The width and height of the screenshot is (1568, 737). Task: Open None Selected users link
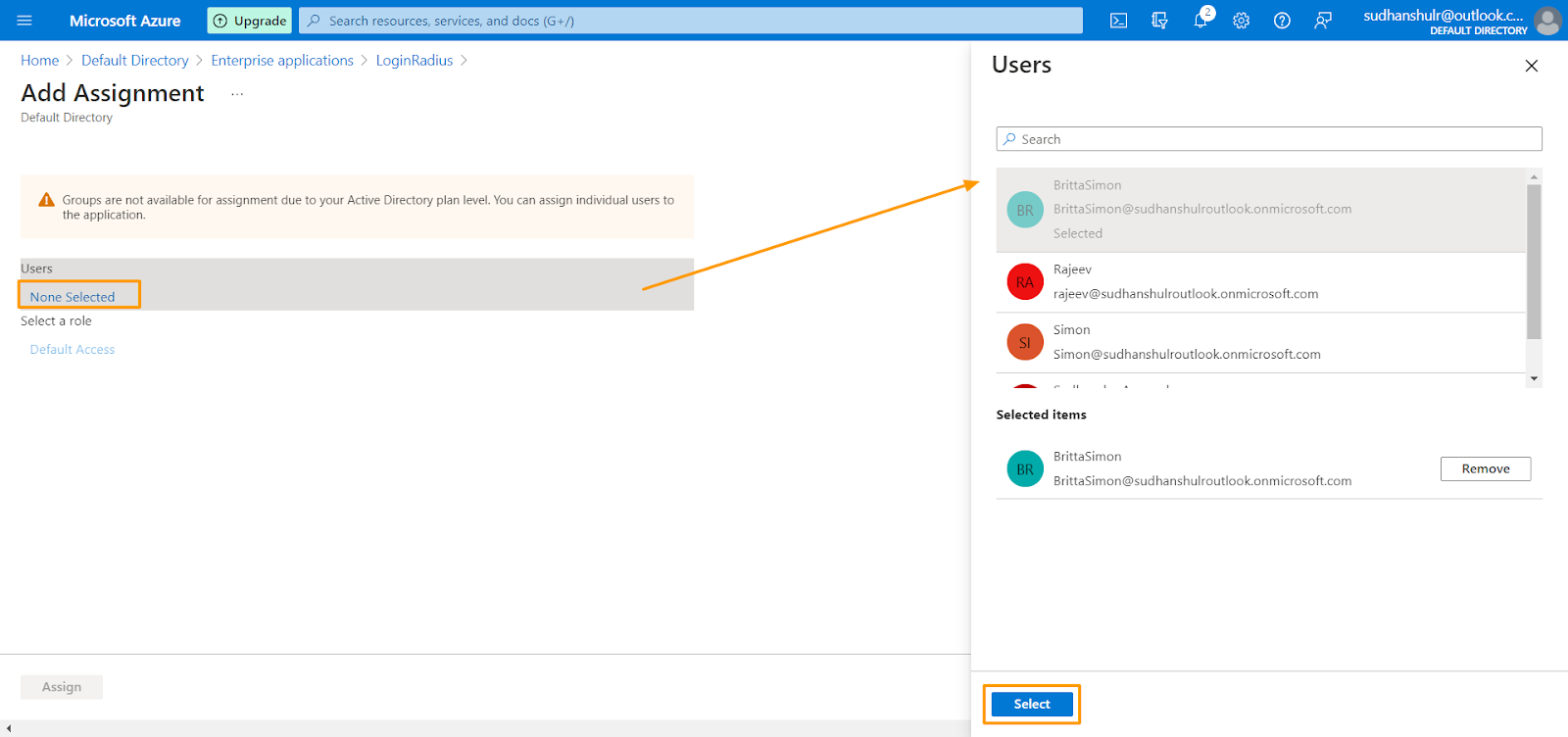pos(73,297)
